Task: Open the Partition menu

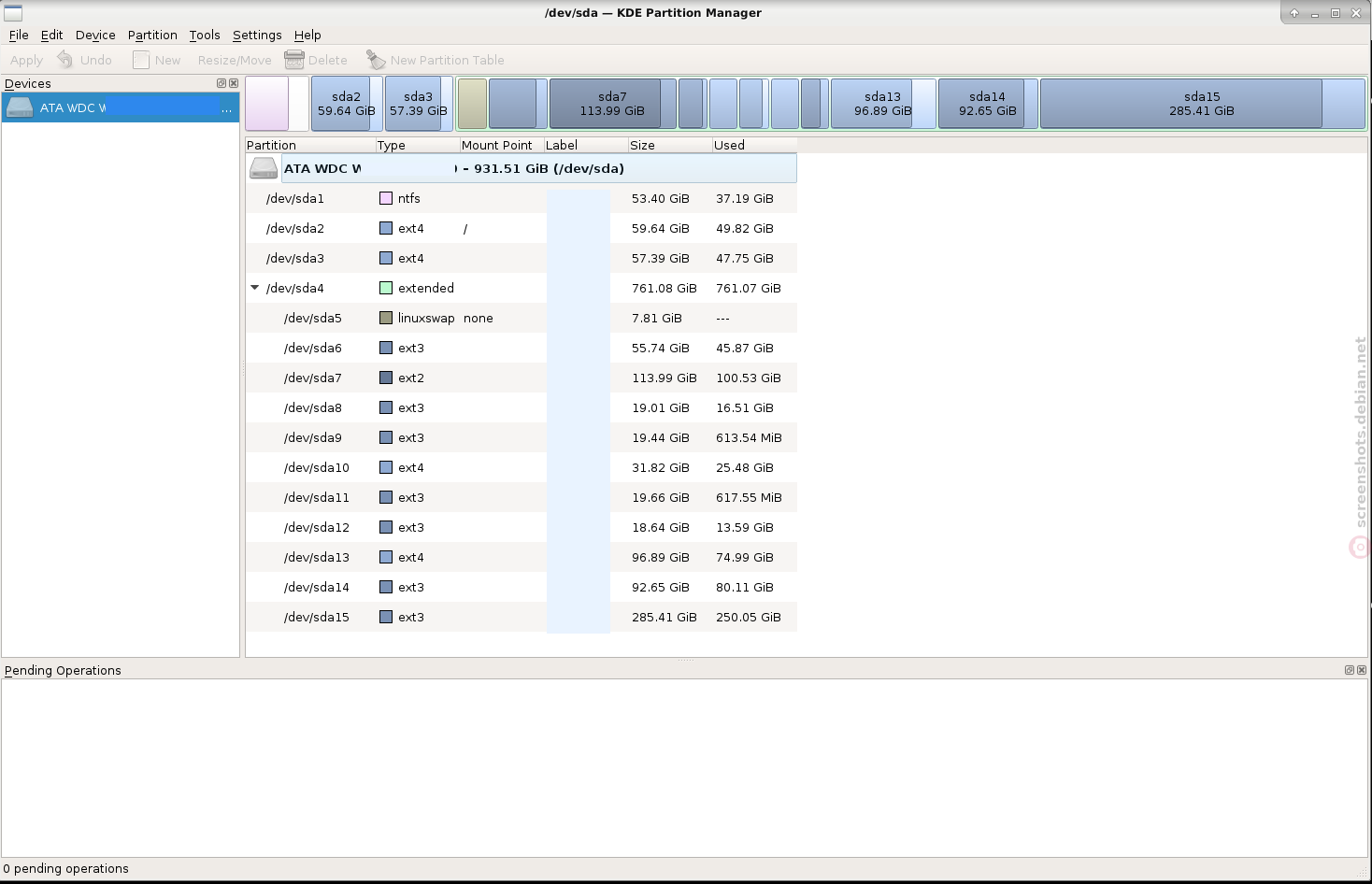Action: point(152,35)
